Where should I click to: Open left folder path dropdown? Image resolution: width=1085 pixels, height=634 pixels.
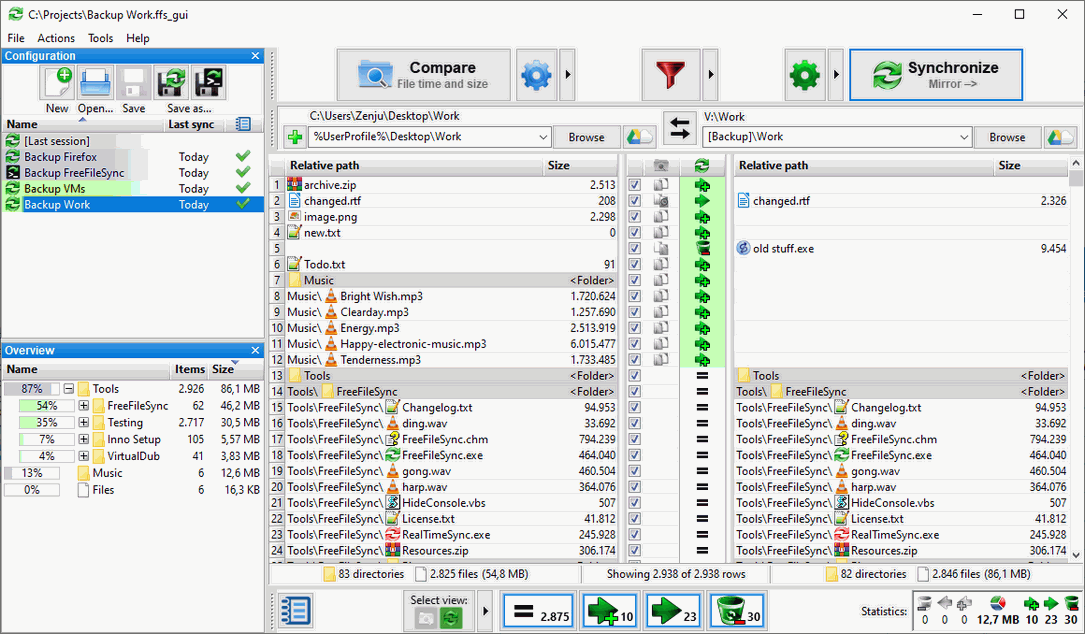coord(543,137)
